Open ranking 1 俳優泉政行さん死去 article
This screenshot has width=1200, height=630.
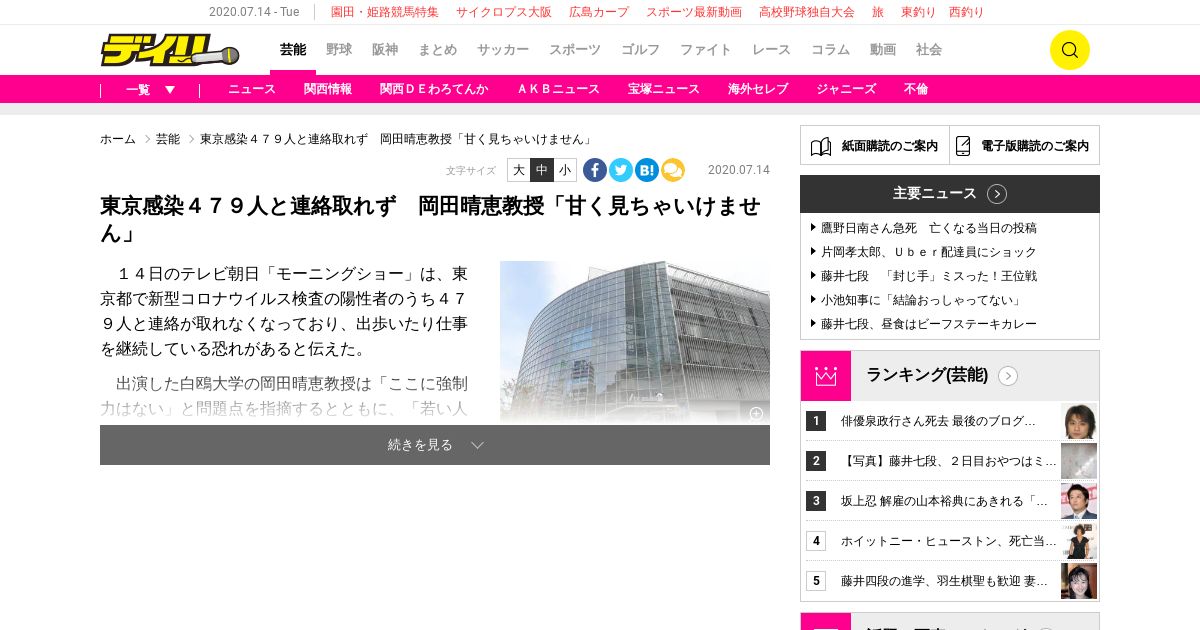pyautogui.click(x=938, y=421)
